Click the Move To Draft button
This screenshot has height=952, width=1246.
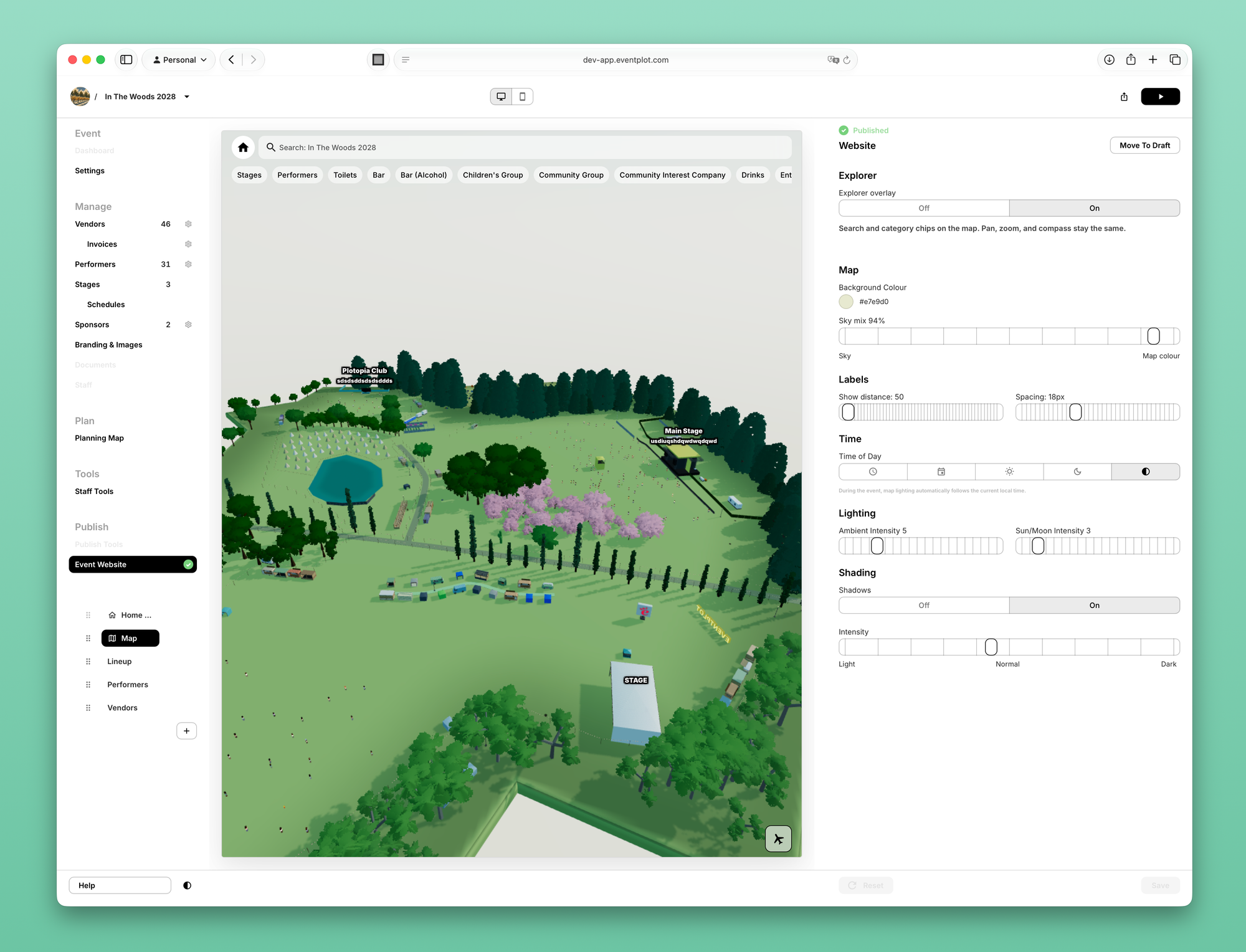point(1144,145)
